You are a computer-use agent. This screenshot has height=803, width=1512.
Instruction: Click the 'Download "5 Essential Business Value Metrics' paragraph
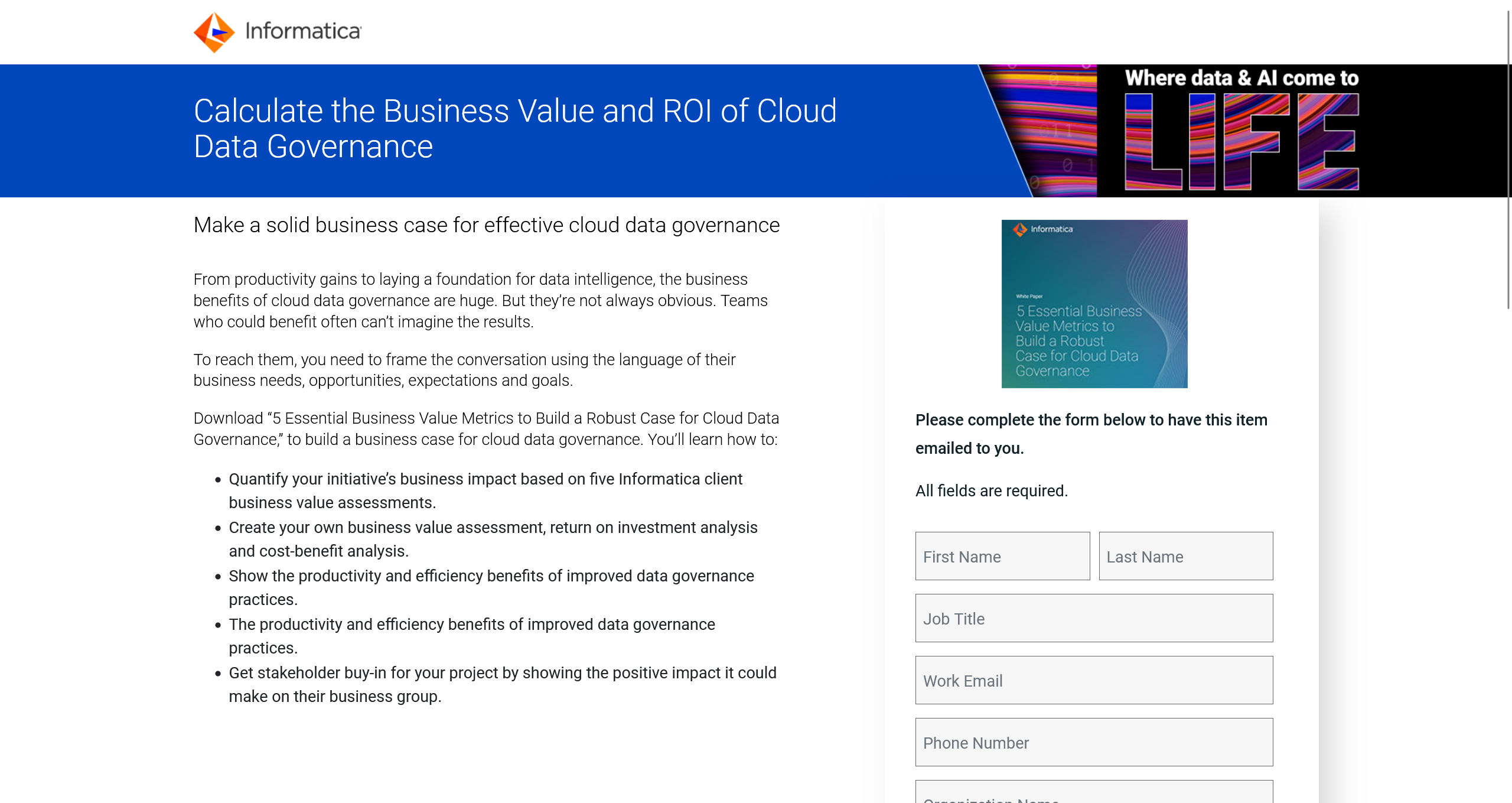pyautogui.click(x=487, y=428)
